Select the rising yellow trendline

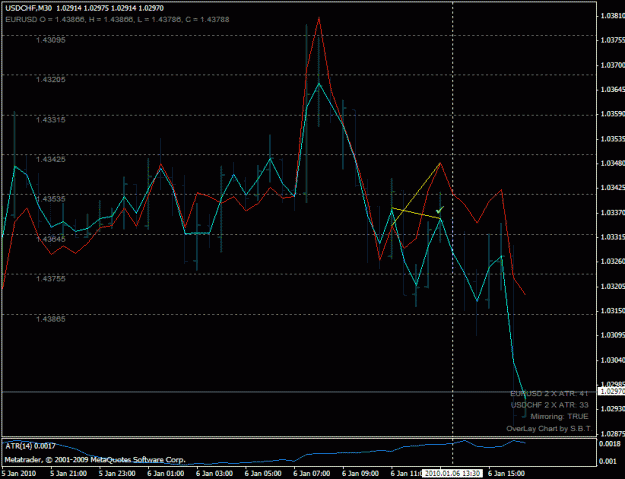[x=416, y=194]
